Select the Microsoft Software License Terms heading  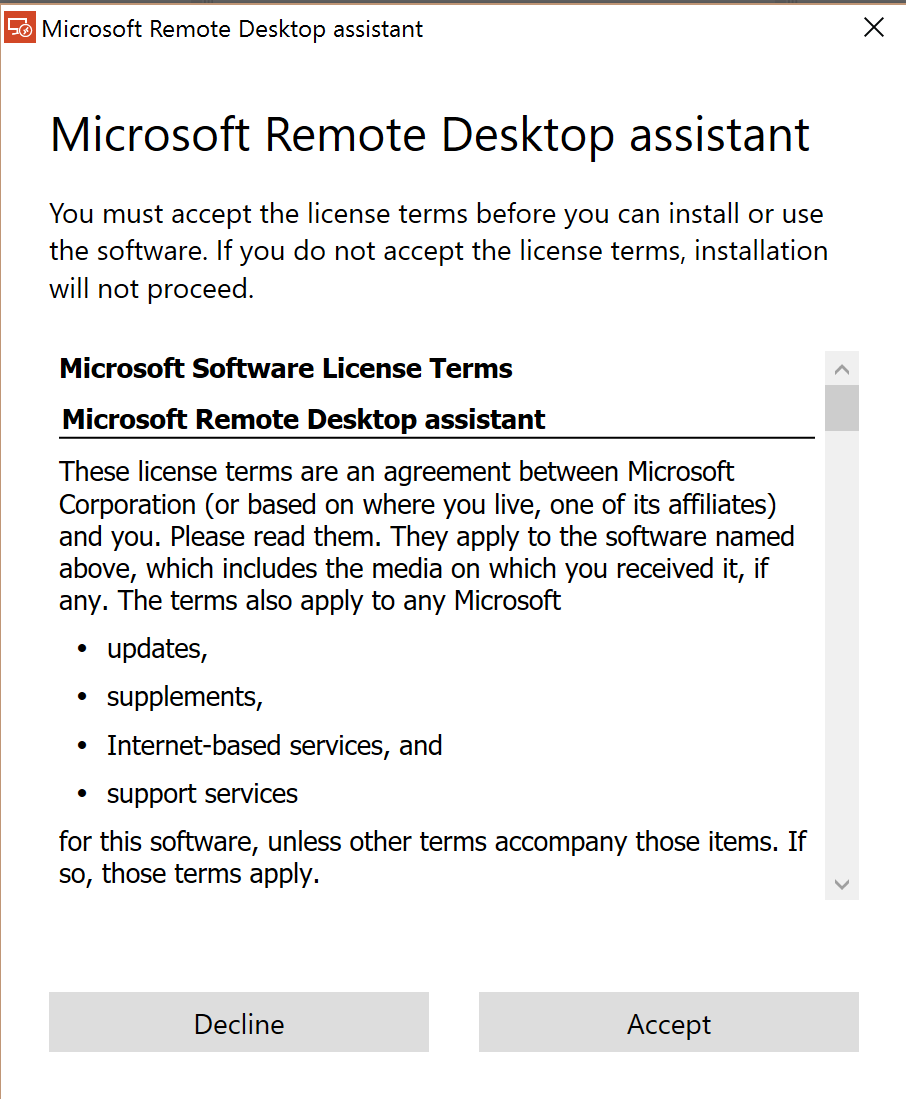point(286,368)
